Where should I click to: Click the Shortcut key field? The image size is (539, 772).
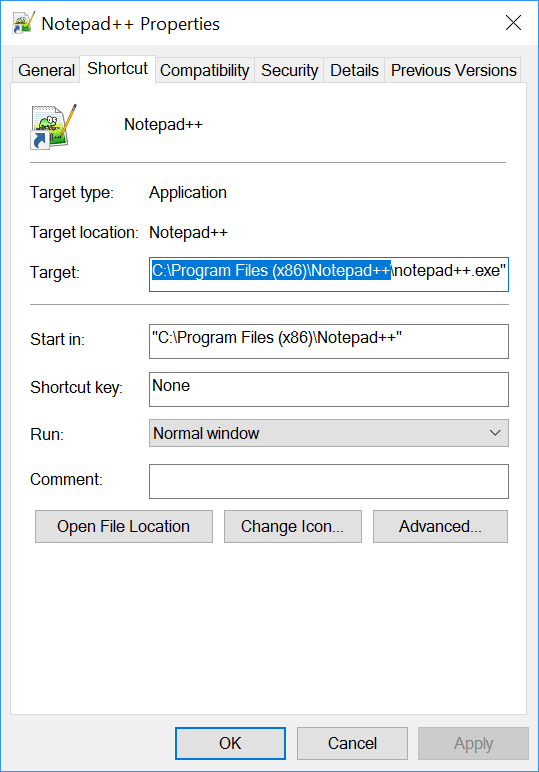(329, 389)
